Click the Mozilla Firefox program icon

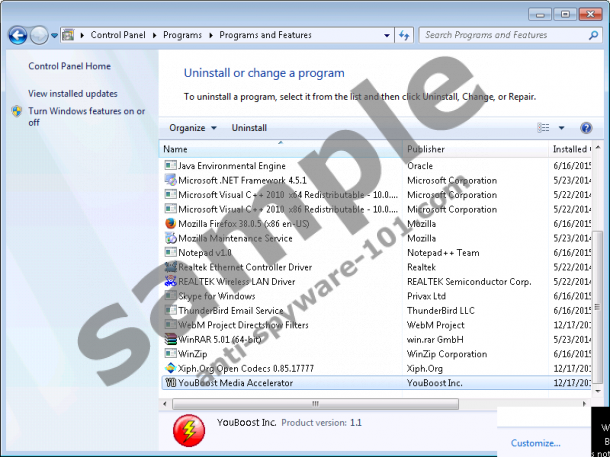170,224
